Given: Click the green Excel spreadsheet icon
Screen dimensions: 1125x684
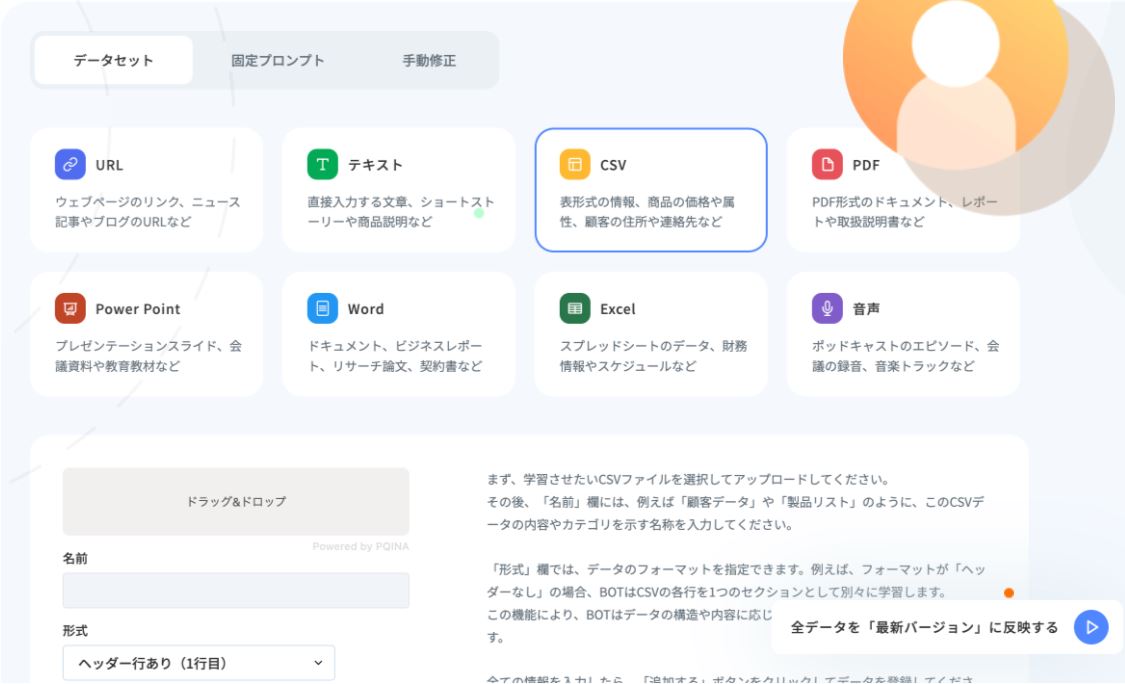Looking at the screenshot, I should (x=575, y=309).
